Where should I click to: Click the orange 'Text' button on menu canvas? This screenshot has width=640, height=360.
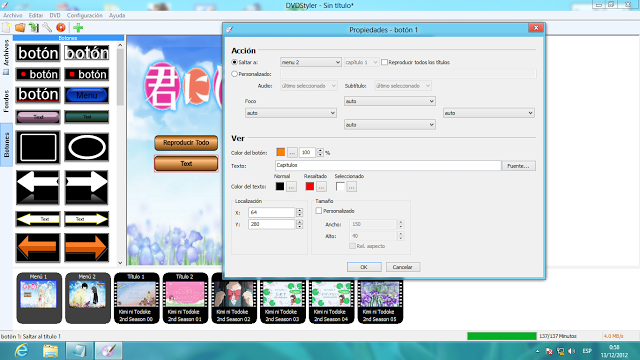(186, 164)
